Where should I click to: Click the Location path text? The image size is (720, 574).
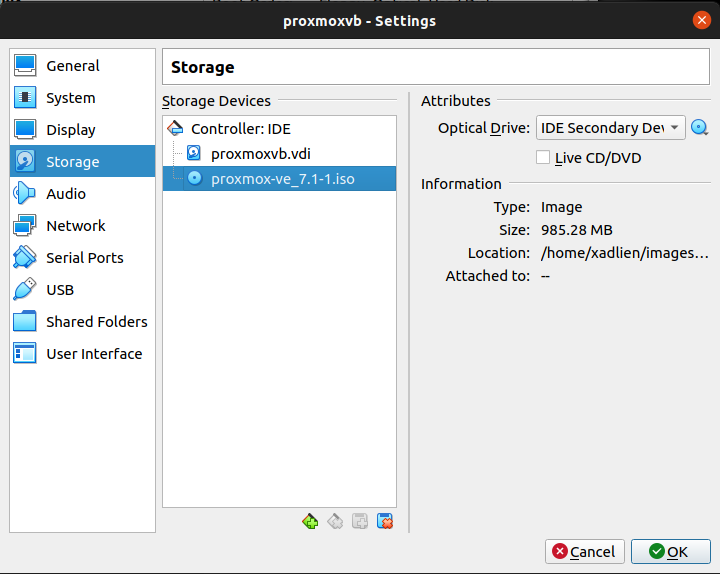[623, 253]
